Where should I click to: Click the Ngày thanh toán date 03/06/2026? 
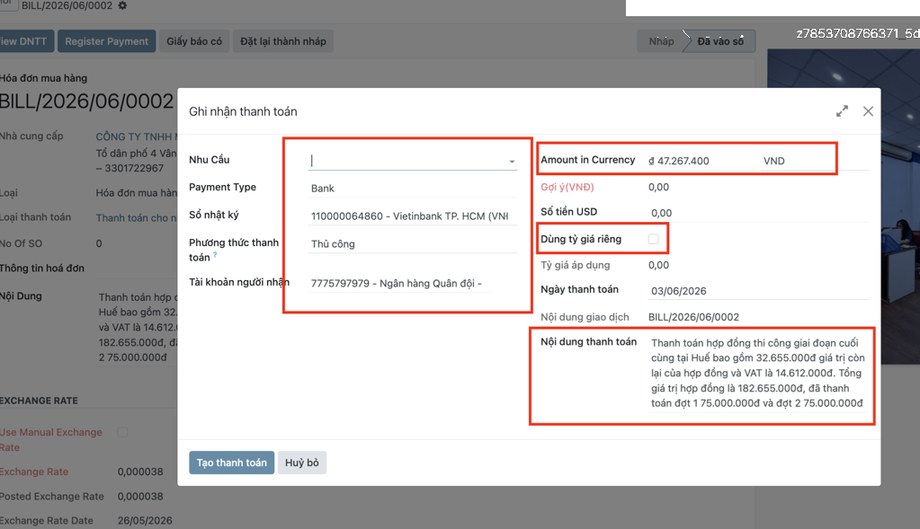coord(758,291)
